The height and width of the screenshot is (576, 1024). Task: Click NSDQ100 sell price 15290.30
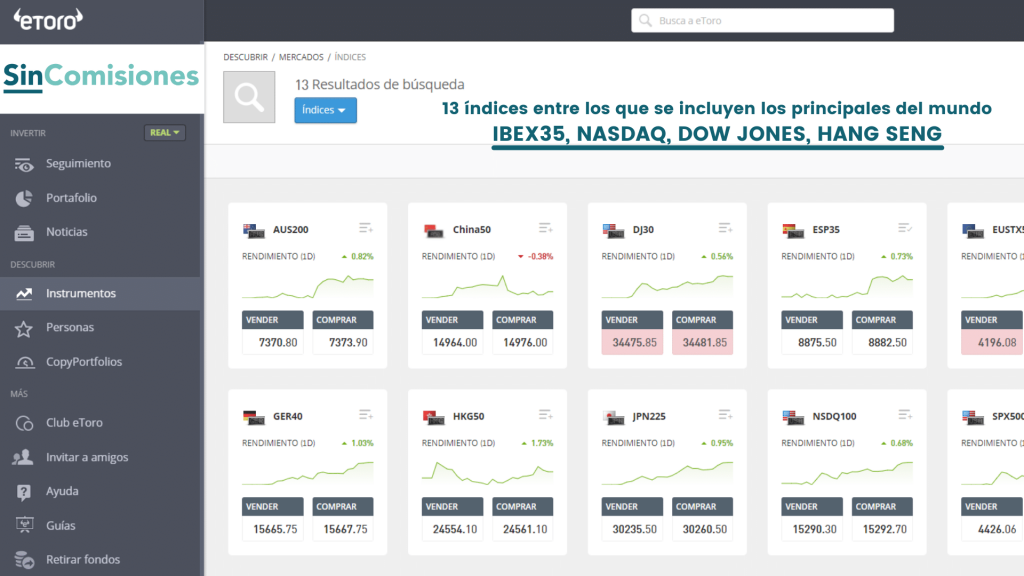coord(812,529)
